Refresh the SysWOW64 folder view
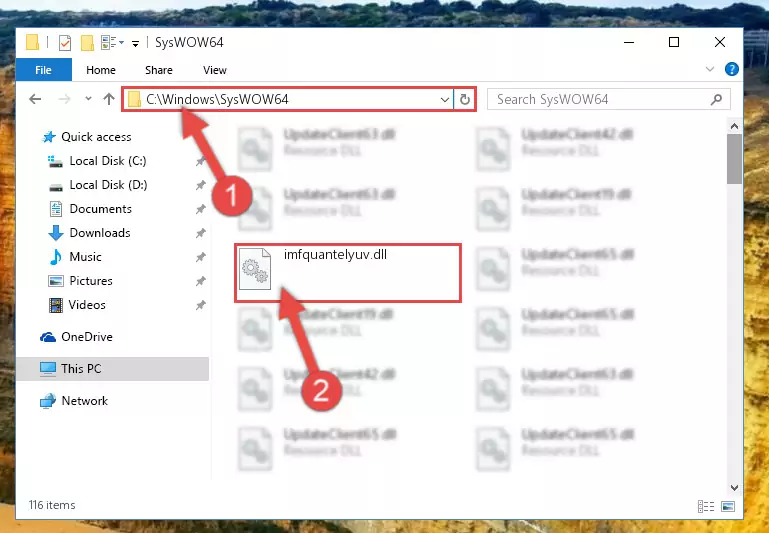The height and width of the screenshot is (533, 769). point(464,100)
